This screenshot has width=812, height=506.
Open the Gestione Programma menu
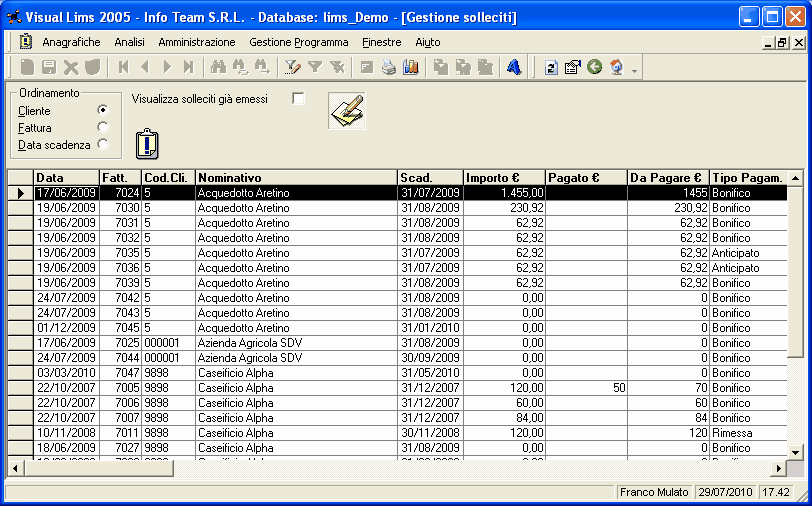click(299, 42)
